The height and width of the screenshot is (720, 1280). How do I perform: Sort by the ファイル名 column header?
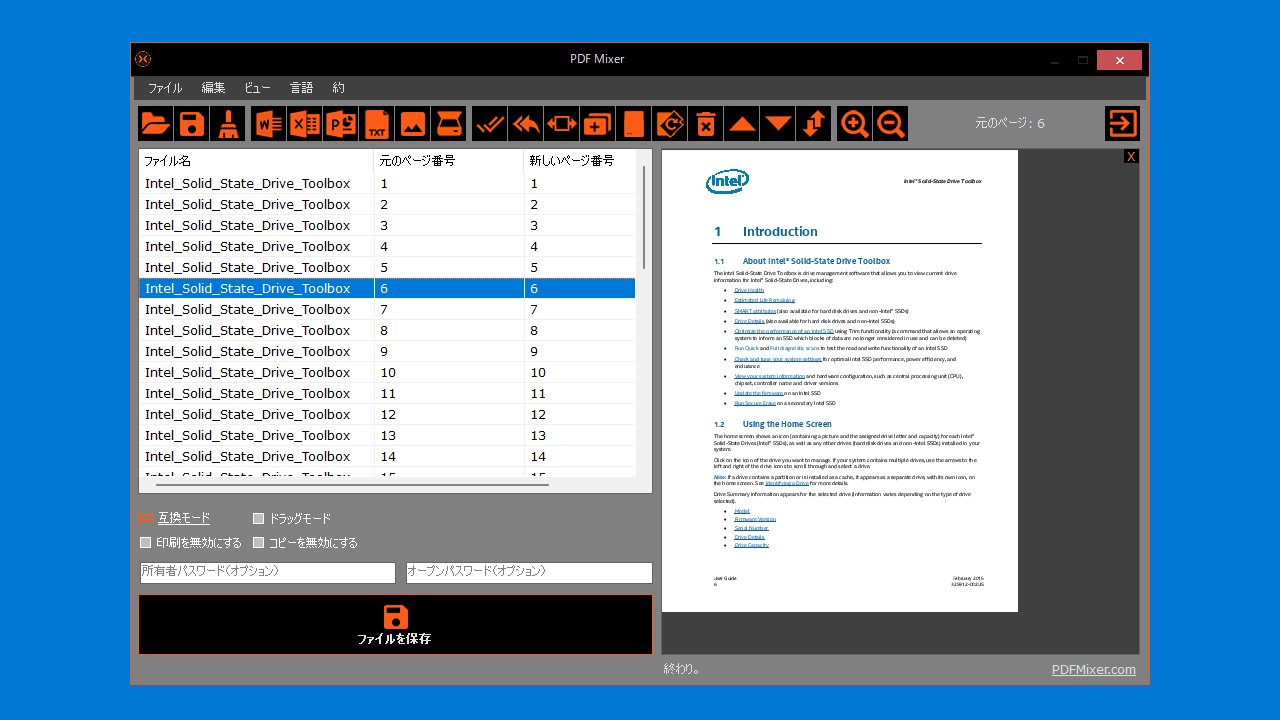click(x=256, y=160)
